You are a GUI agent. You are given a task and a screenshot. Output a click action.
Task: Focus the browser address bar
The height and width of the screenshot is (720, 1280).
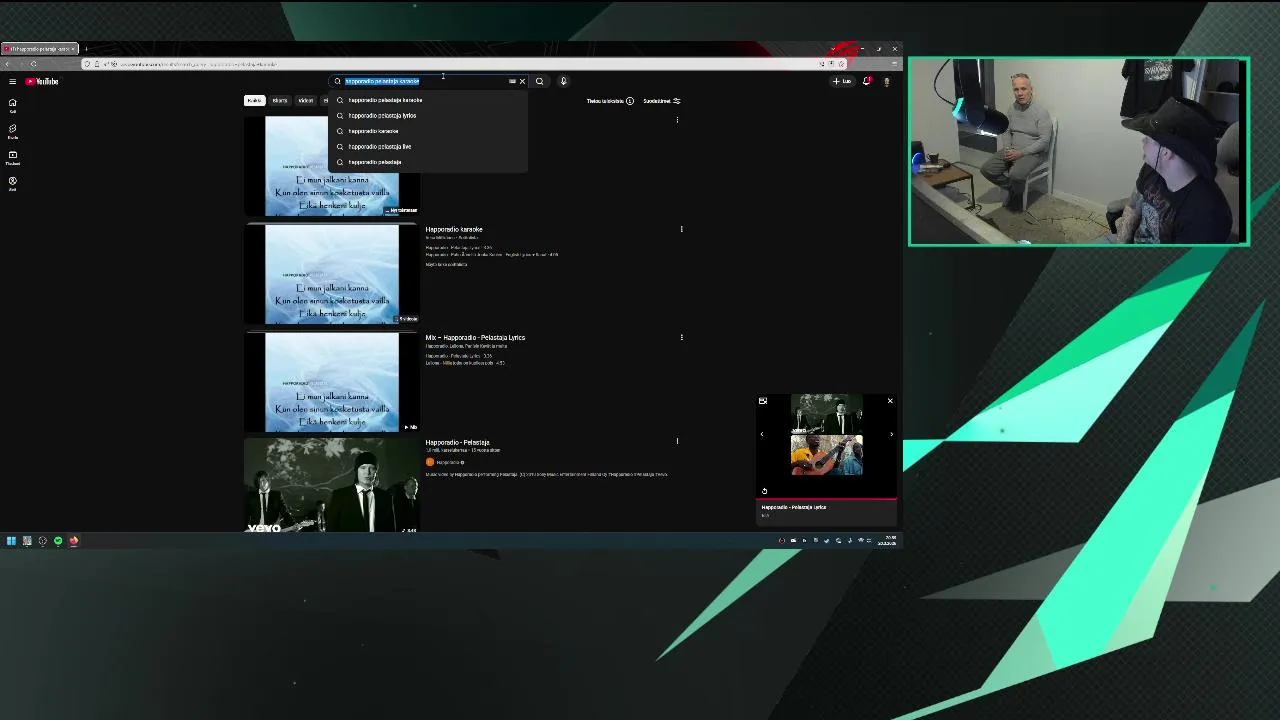pyautogui.click(x=462, y=64)
